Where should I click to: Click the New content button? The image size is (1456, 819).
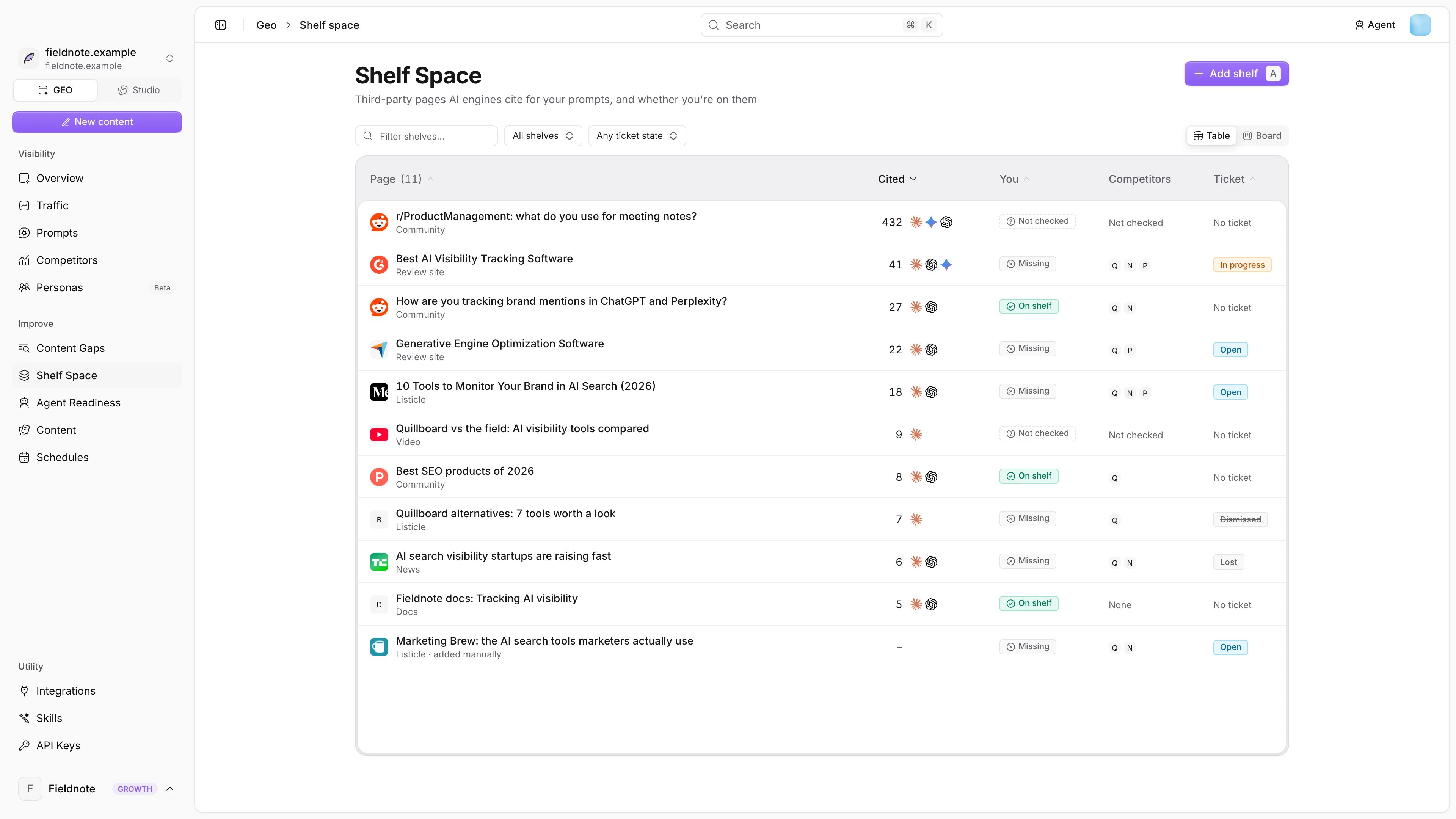click(97, 122)
